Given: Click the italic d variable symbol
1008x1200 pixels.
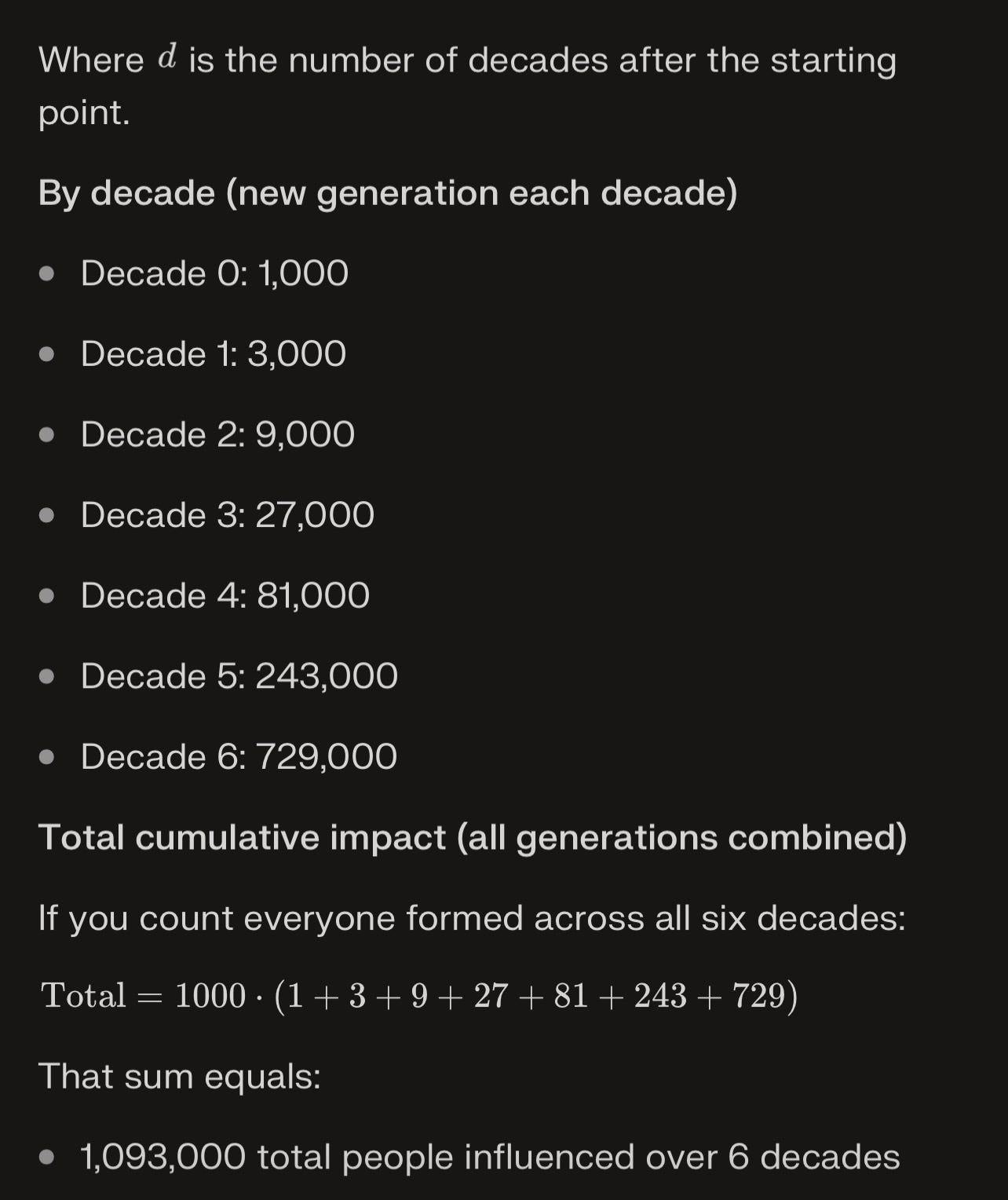Looking at the screenshot, I should point(167,58).
